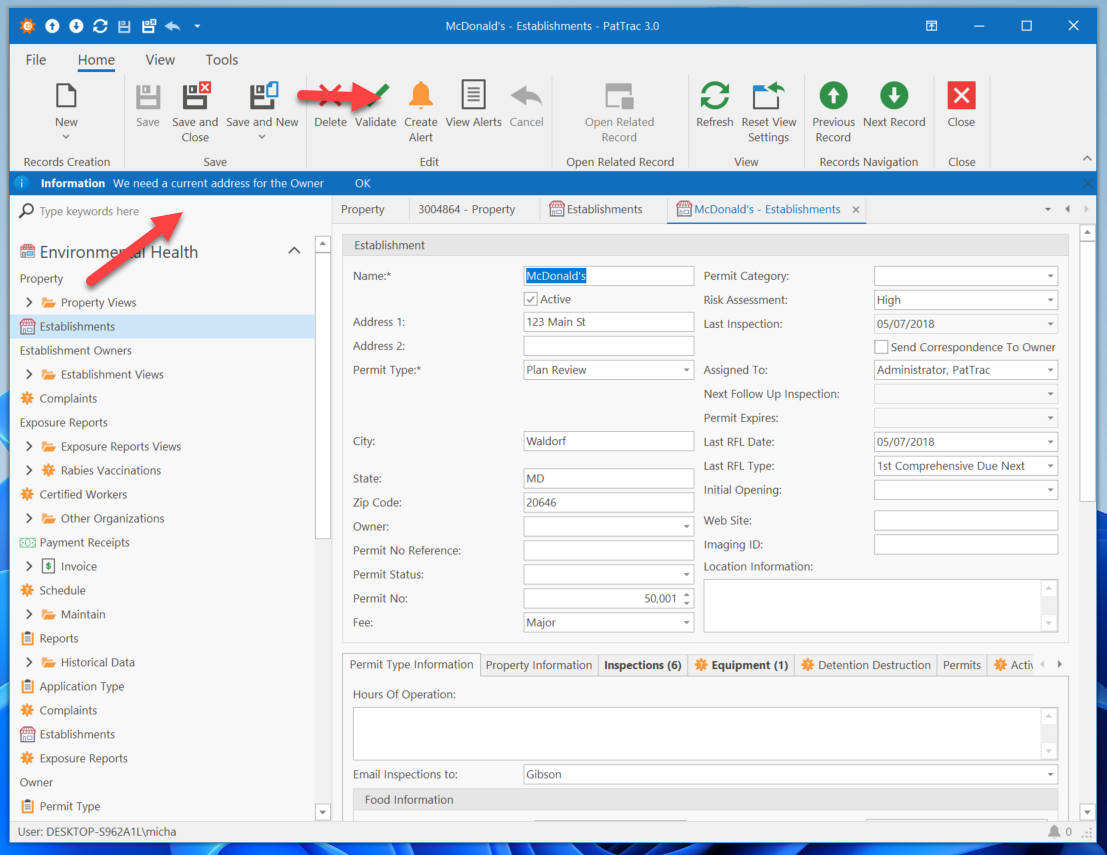The height and width of the screenshot is (855, 1107).
Task: Open Application Type in the navigation
Action: click(81, 686)
